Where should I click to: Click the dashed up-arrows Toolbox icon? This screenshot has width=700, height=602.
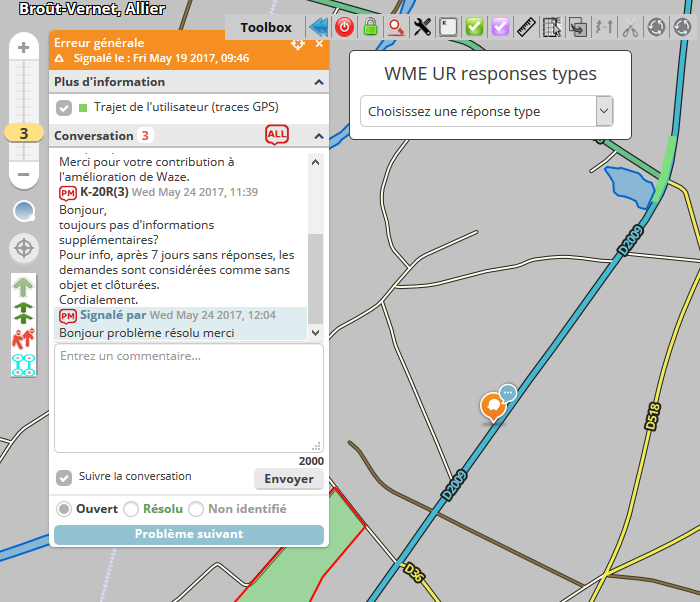tap(604, 27)
